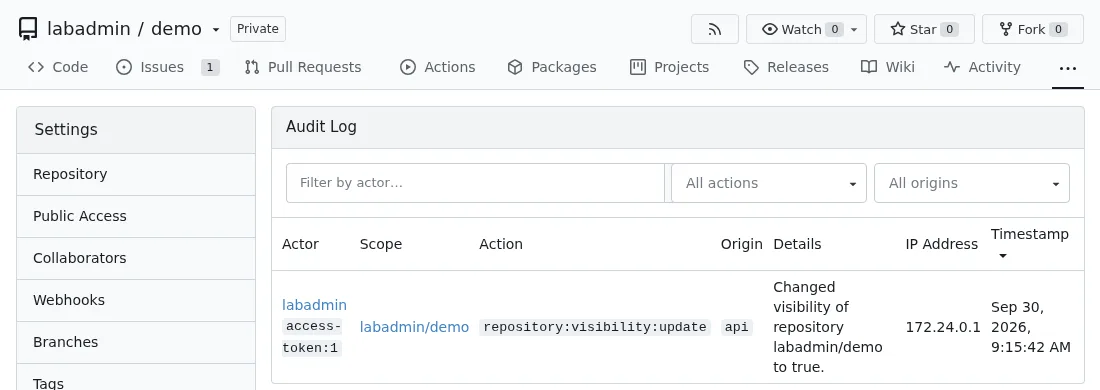Click the Private visibility label
The image size is (1100, 390).
(257, 29)
